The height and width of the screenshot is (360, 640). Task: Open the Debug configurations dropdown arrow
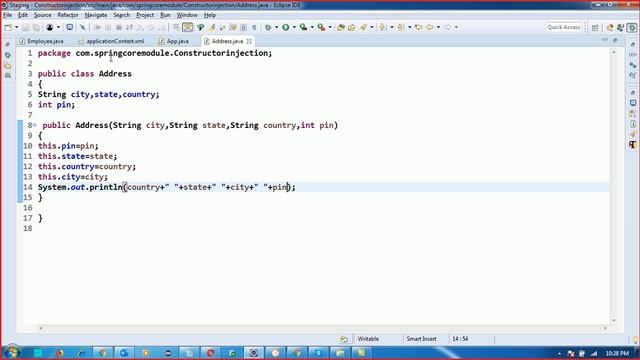[x=276, y=27]
